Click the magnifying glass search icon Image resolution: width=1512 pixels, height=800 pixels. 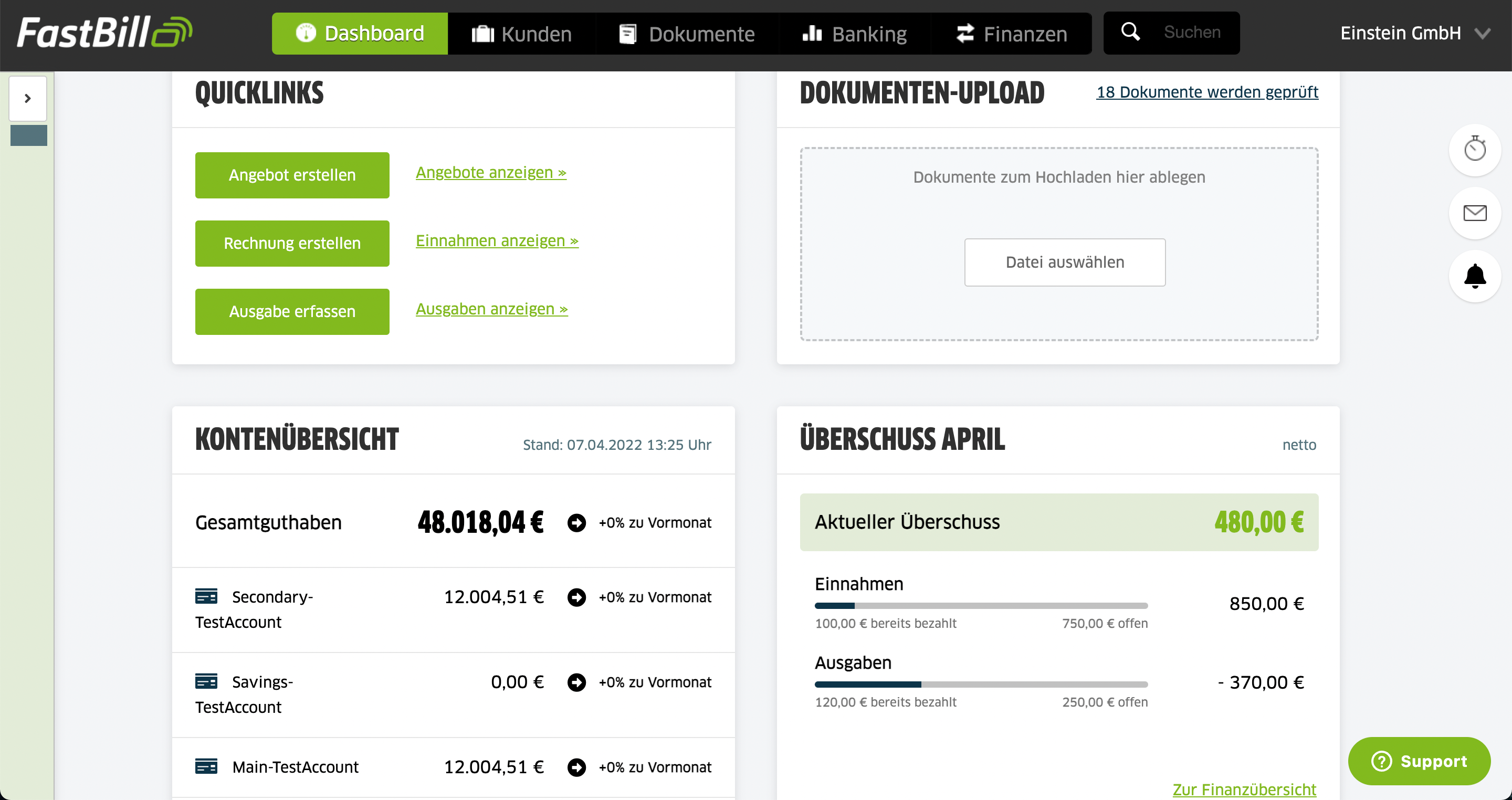1130,31
